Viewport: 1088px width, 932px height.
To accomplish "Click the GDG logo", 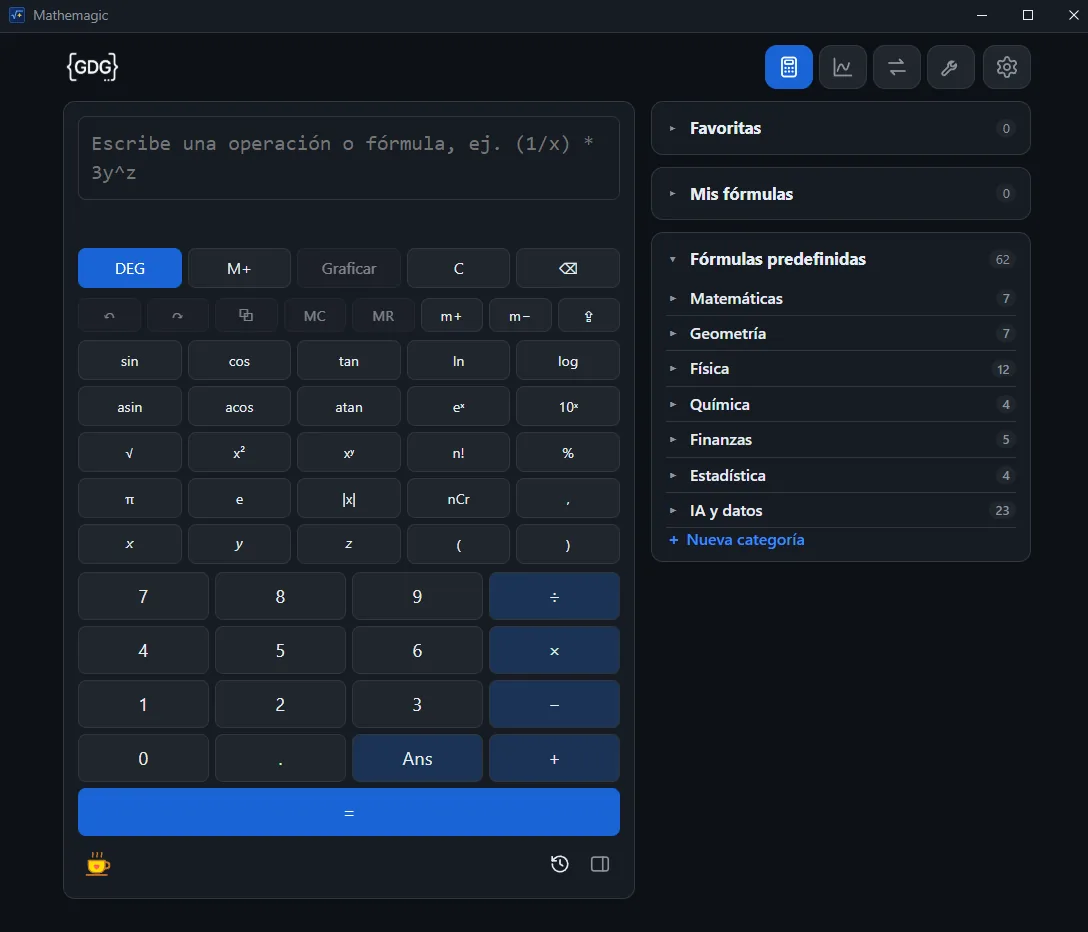I will click(x=92, y=67).
